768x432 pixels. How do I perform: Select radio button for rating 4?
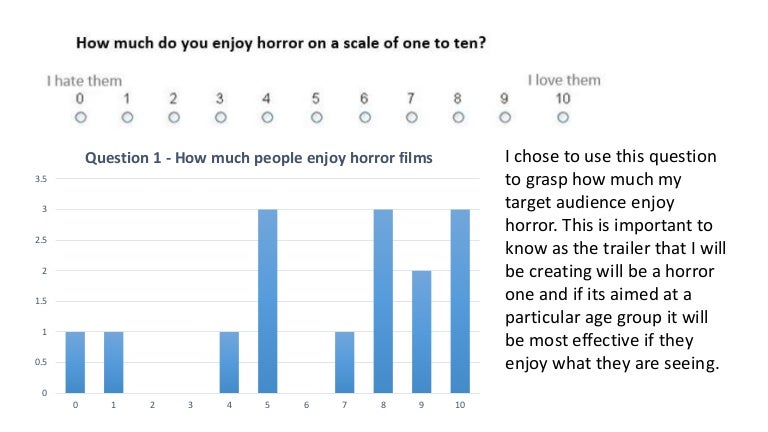[x=267, y=117]
